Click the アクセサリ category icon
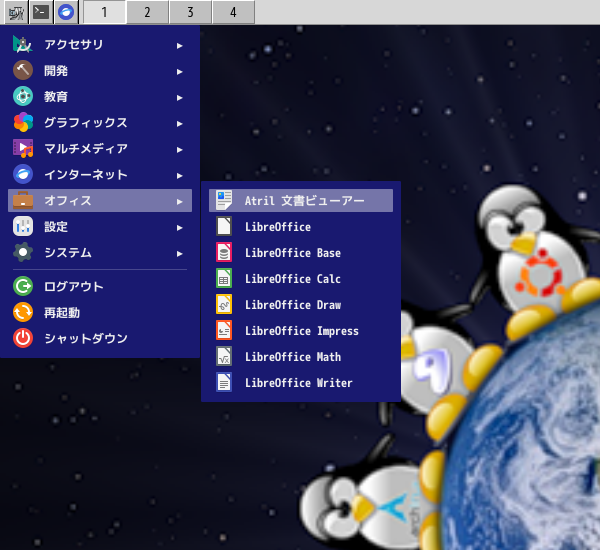The image size is (600, 550). (23, 44)
